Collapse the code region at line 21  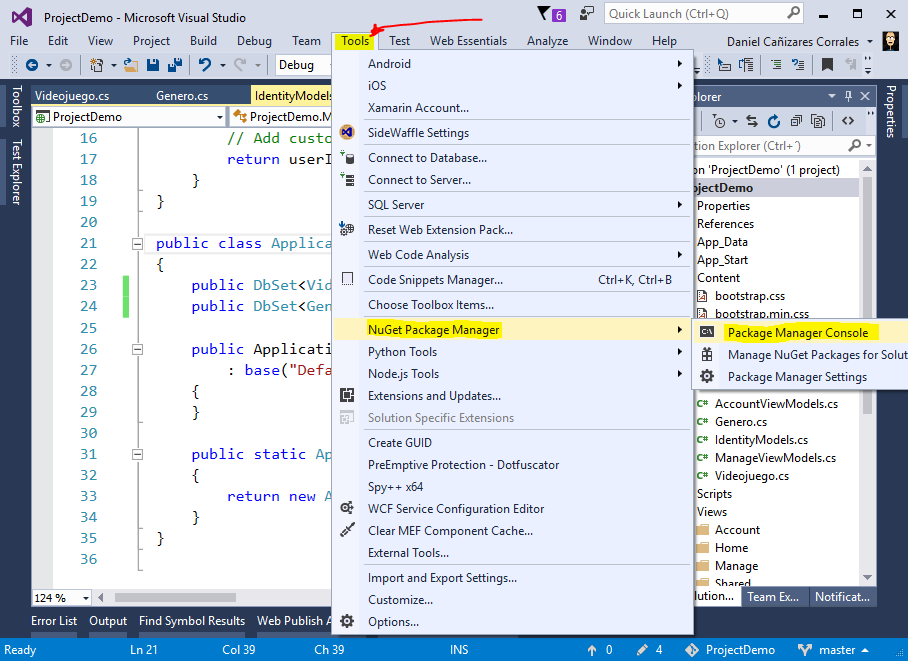click(x=137, y=244)
